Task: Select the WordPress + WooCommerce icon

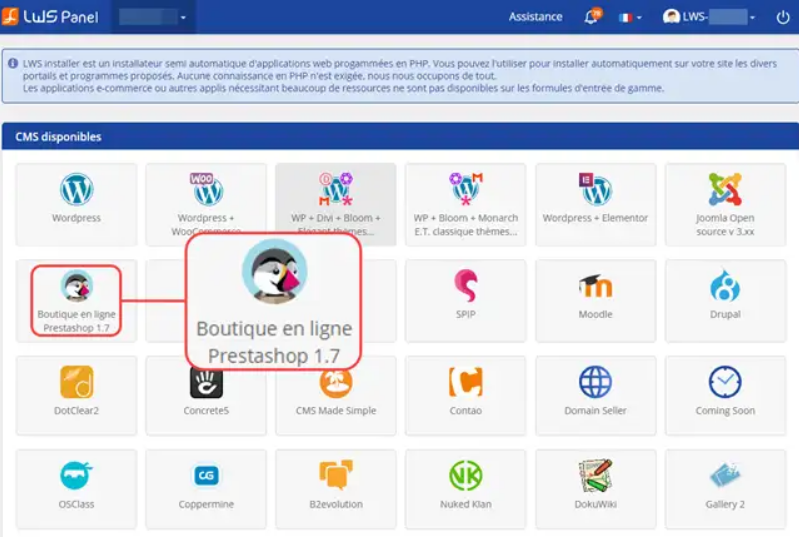Action: (206, 189)
